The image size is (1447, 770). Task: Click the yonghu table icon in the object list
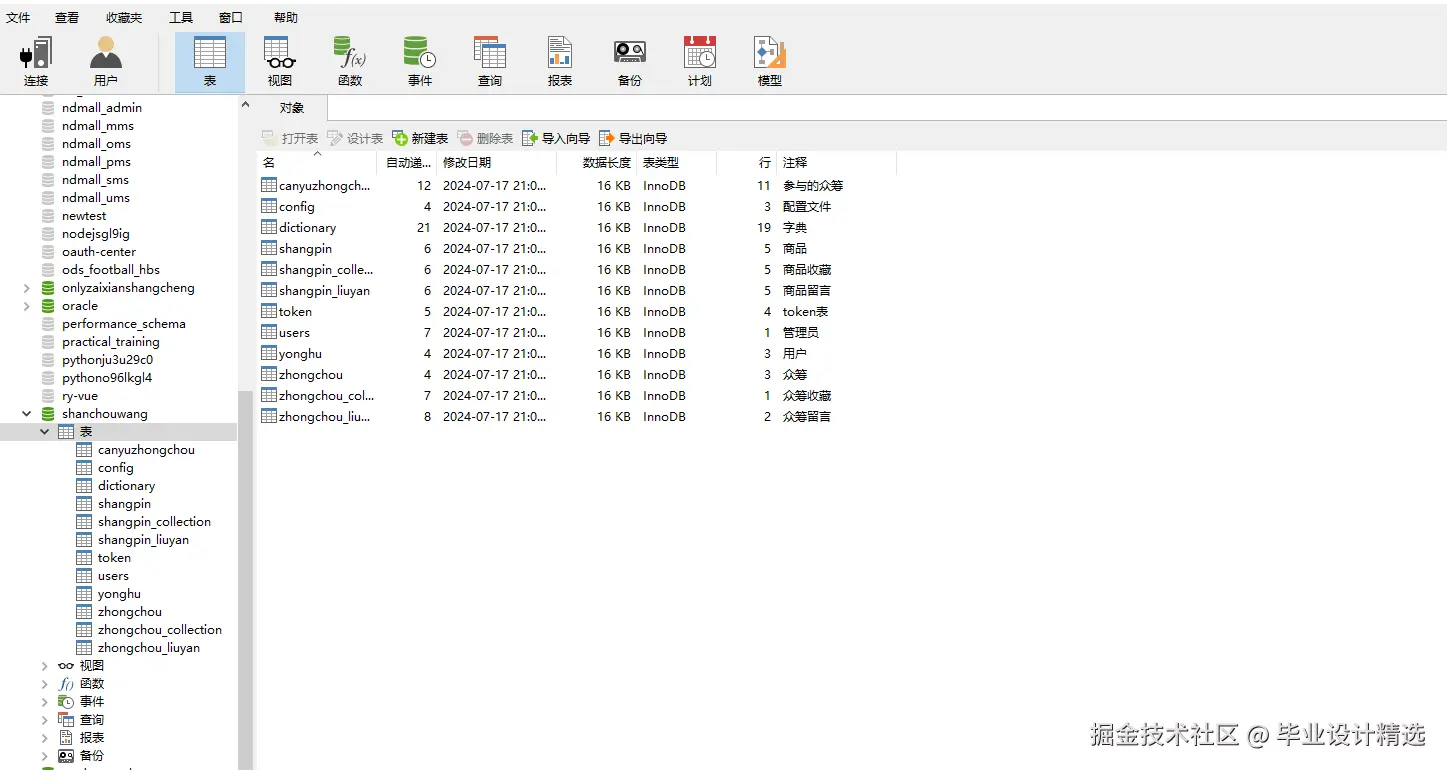click(x=269, y=353)
